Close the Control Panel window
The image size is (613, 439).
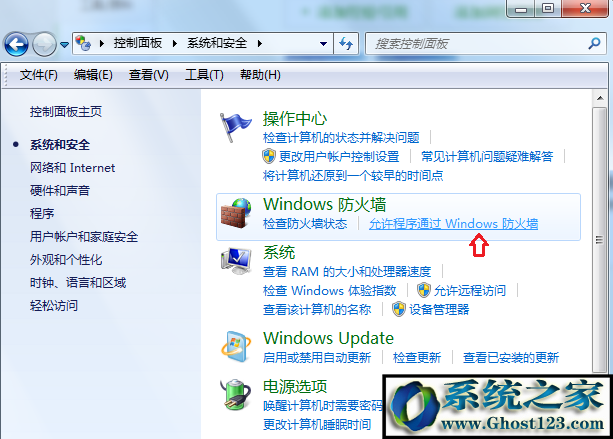click(x=585, y=9)
